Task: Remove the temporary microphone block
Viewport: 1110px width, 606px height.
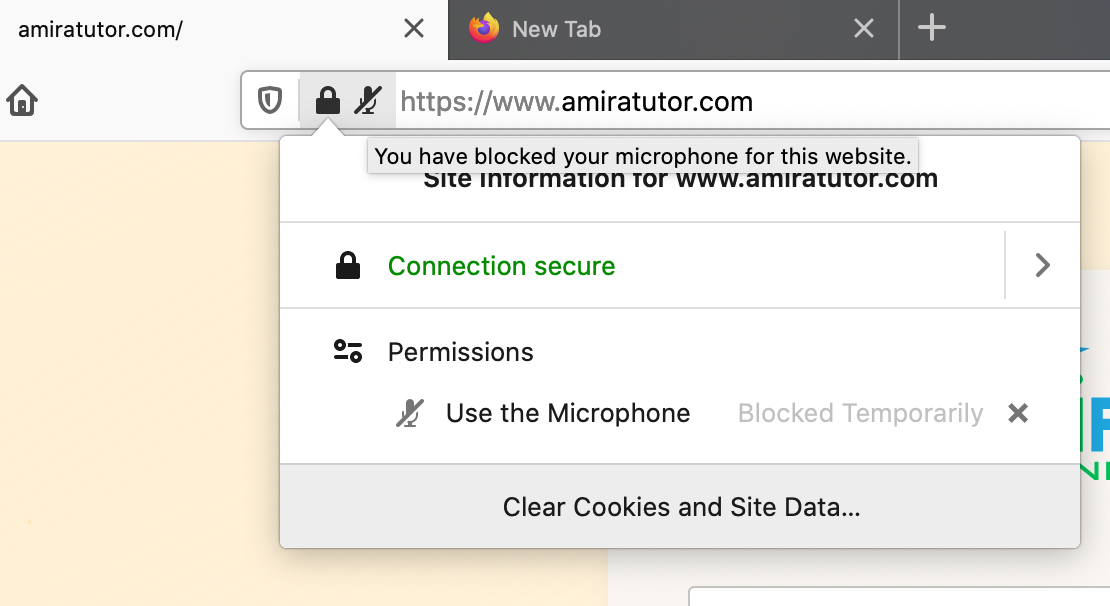Action: pos(1018,413)
